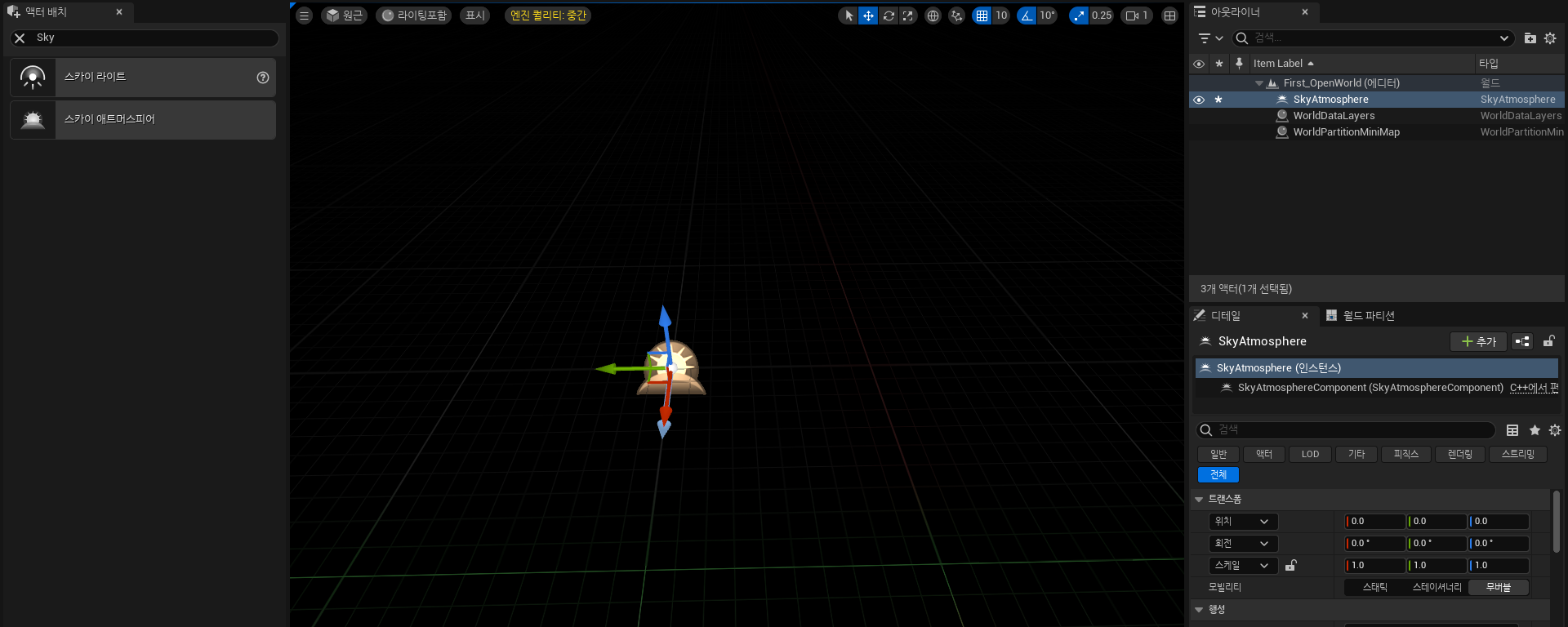Click the Sky actor search field

[x=145, y=38]
